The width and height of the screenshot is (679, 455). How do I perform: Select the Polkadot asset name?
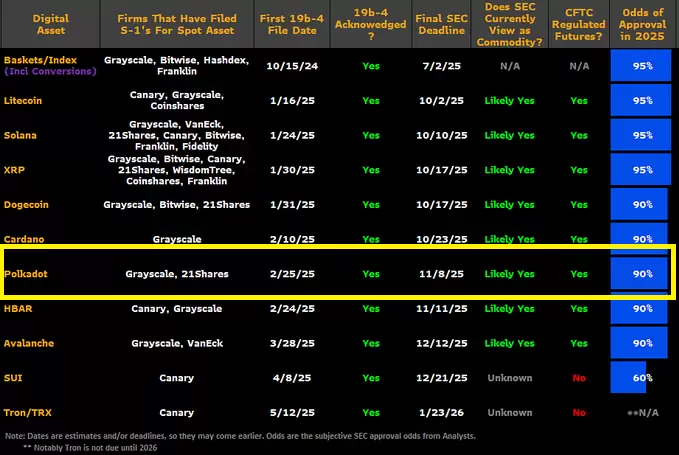pyautogui.click(x=26, y=274)
